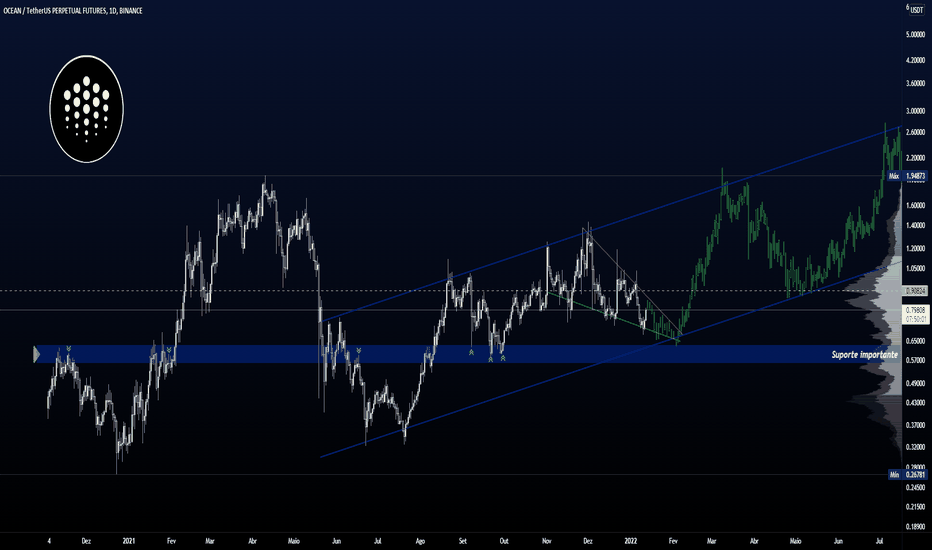Select the 'Suporte importante' zone label
Image resolution: width=932 pixels, height=550 pixels.
(x=864, y=354)
